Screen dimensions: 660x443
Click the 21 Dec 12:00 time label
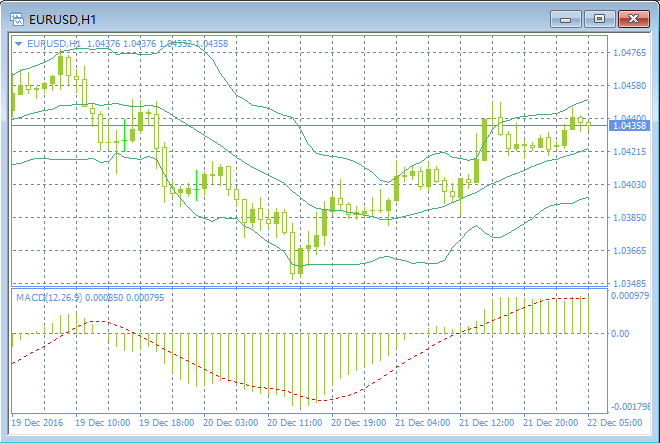(x=487, y=422)
